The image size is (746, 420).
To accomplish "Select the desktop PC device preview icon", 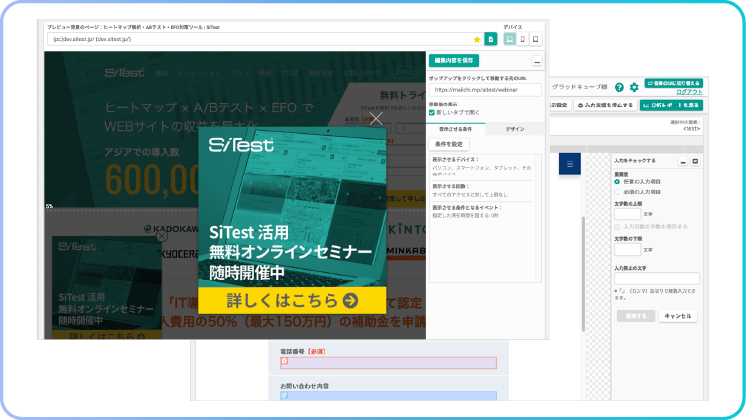I will coord(510,39).
